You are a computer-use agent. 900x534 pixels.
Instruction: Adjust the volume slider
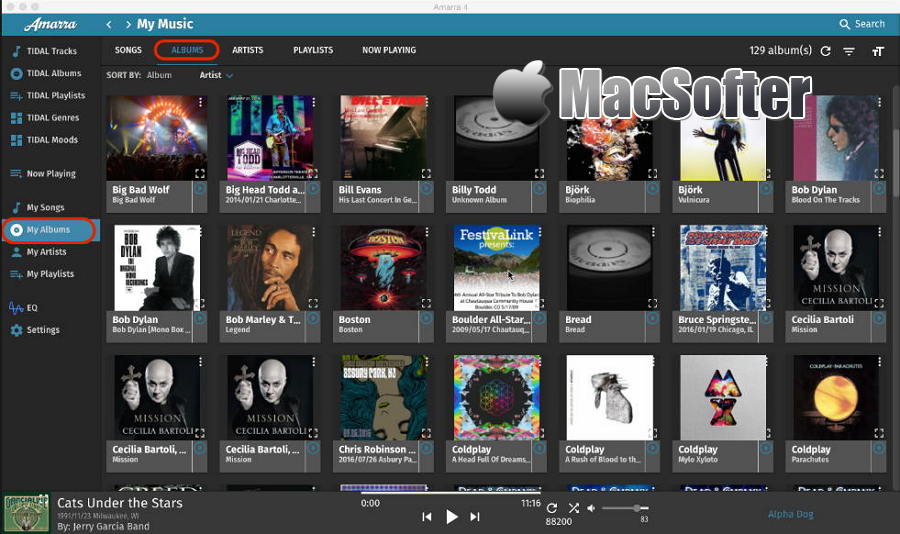coord(625,508)
